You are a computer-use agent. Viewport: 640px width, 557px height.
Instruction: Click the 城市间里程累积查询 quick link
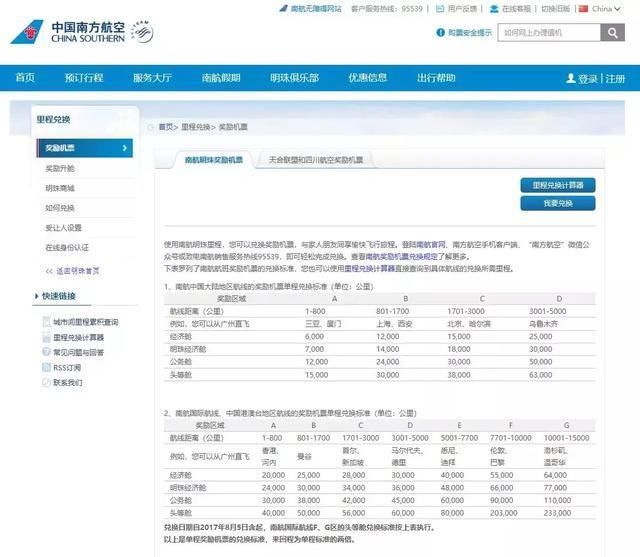click(x=86, y=322)
